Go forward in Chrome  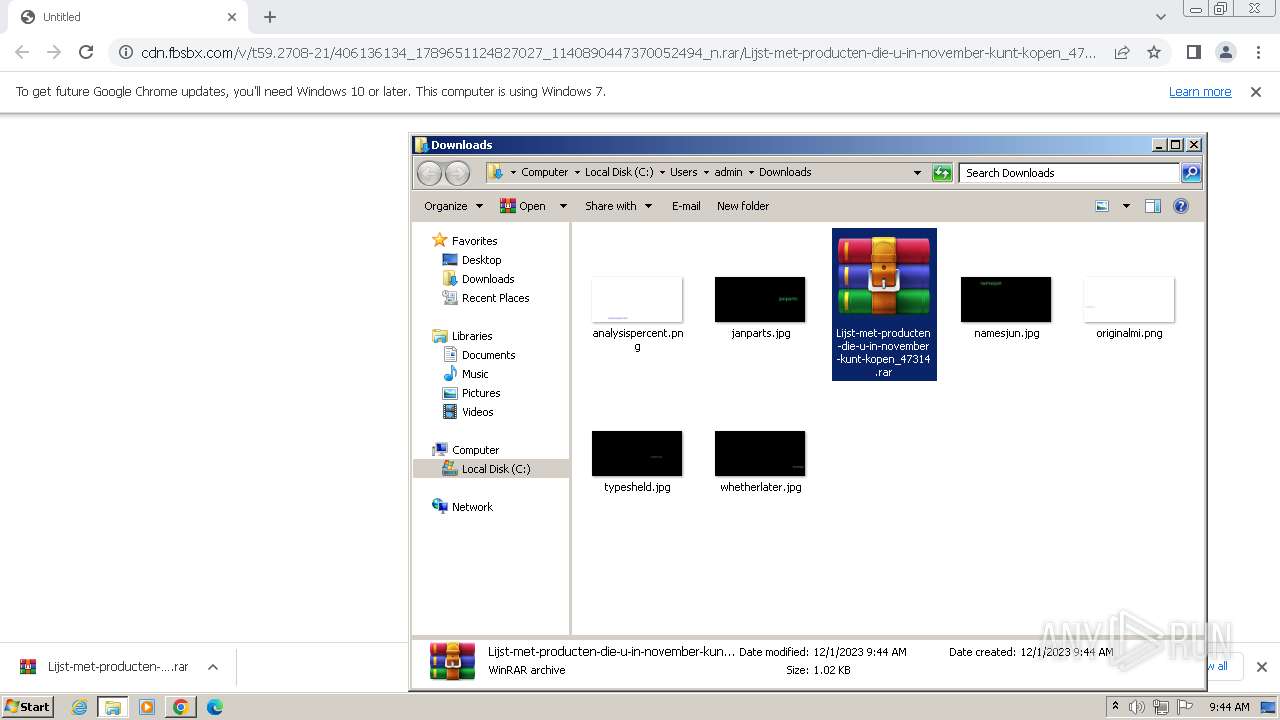pos(54,52)
